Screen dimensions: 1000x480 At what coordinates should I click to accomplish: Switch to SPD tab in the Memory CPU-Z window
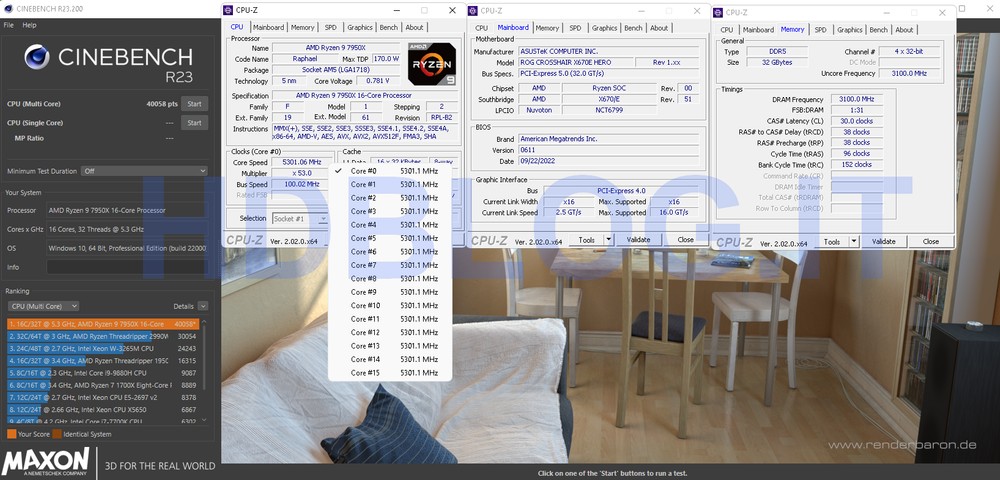[x=821, y=30]
